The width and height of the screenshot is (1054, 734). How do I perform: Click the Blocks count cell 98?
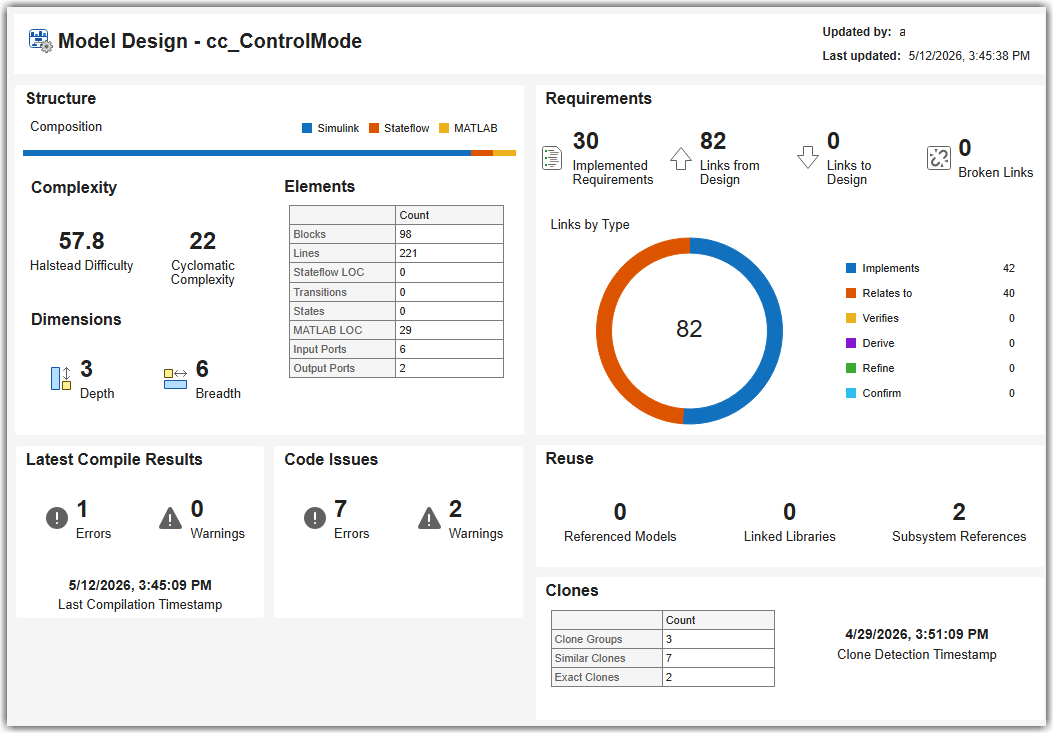(x=449, y=234)
